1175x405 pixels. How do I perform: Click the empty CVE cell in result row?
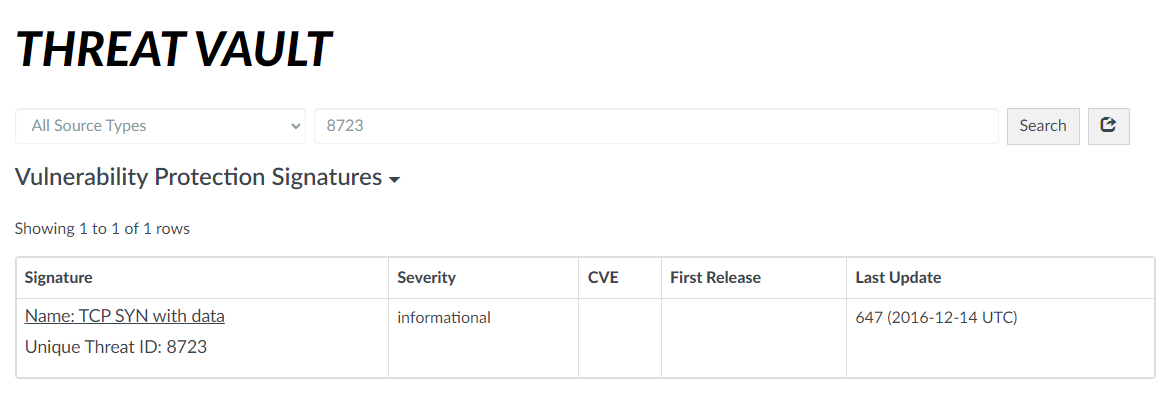(620, 338)
